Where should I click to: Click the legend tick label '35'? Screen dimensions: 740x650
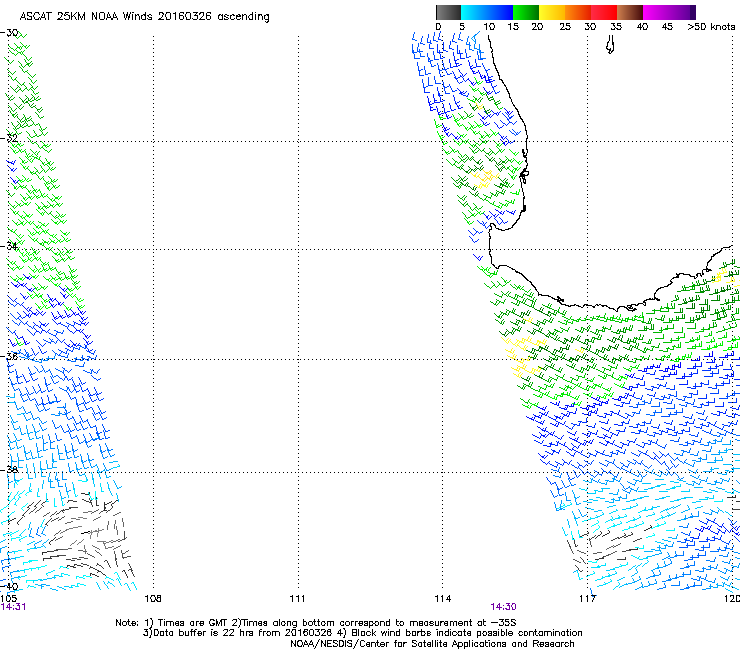tap(616, 27)
